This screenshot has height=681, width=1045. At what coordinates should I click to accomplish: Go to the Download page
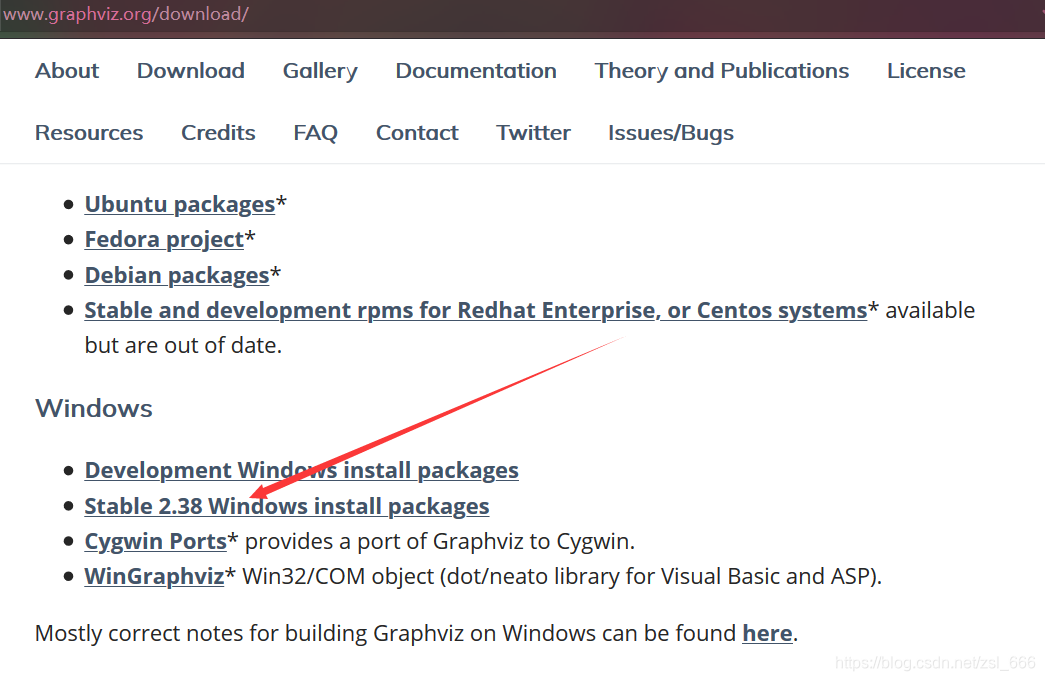pyautogui.click(x=191, y=71)
